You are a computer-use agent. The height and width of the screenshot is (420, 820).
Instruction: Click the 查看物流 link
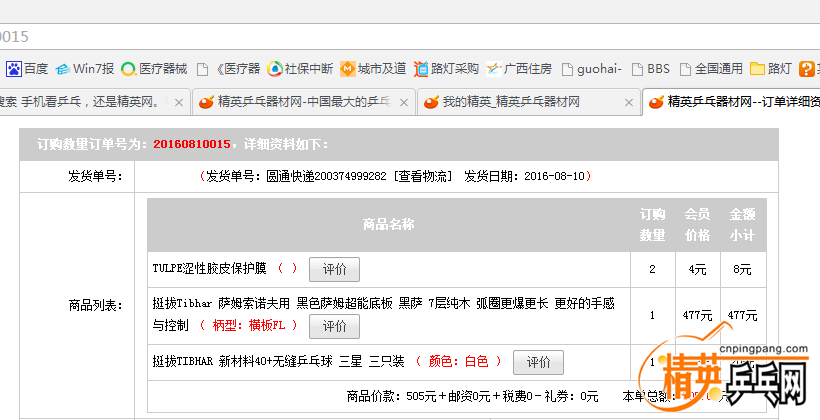pos(423,176)
